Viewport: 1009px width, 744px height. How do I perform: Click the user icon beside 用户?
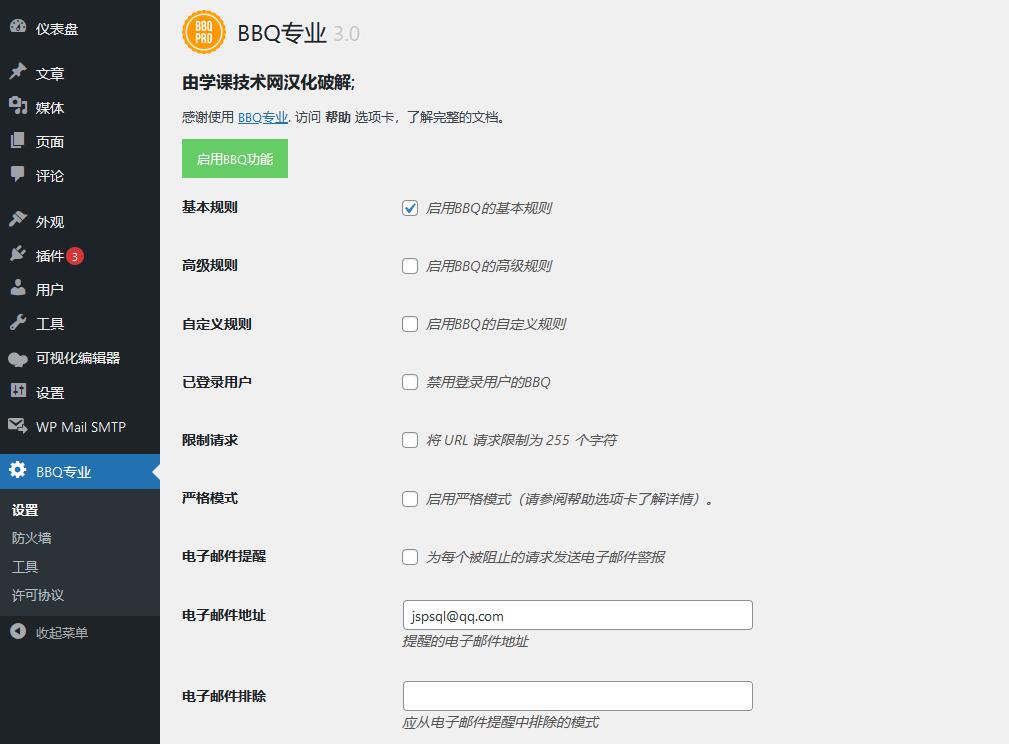(18, 288)
